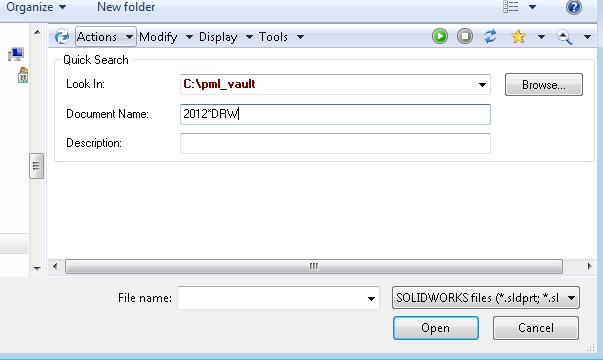Click the sidebar scroll up arrow
The height and width of the screenshot is (360, 603).
(37, 32)
